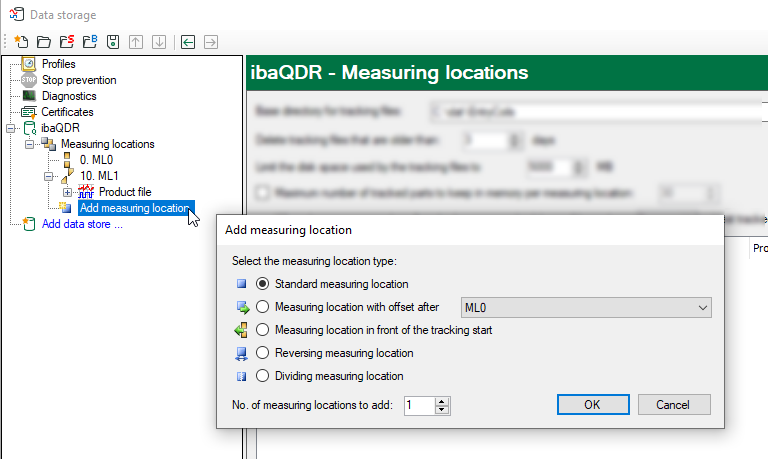Click the Certificates icon
The width and height of the screenshot is (768, 459).
pyautogui.click(x=28, y=112)
